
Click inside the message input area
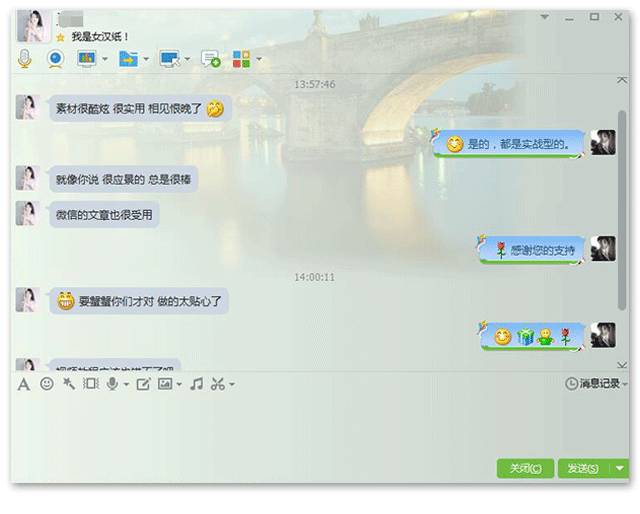(318, 425)
